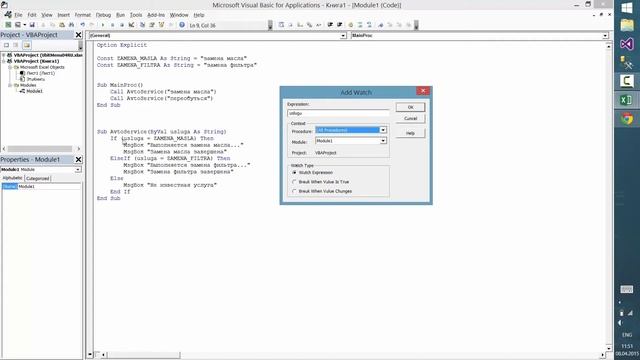Click List Properties/Methods icon in Edit toolbar

click(281, 25)
